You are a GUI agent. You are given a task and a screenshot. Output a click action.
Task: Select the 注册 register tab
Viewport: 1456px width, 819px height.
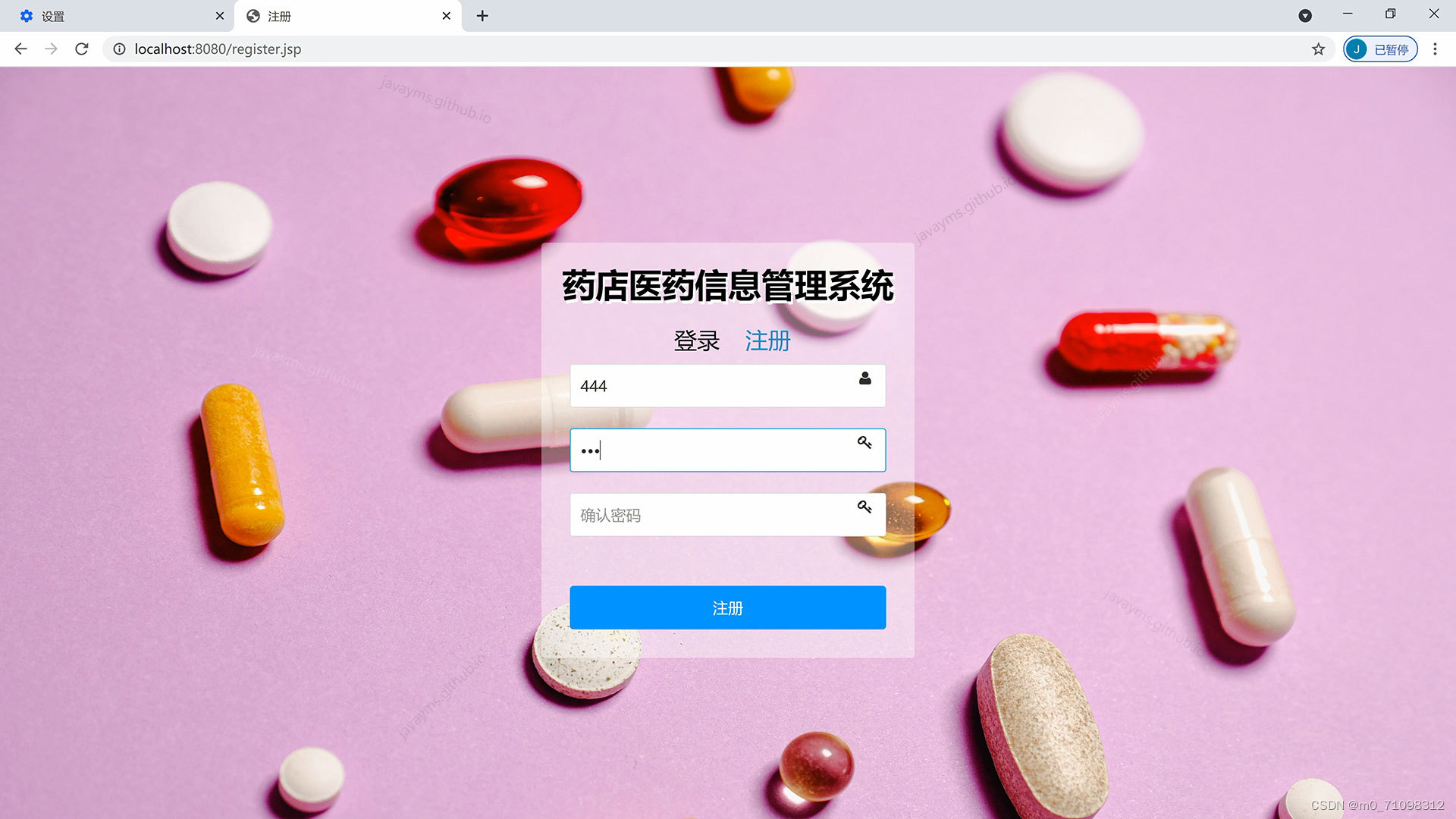point(767,340)
